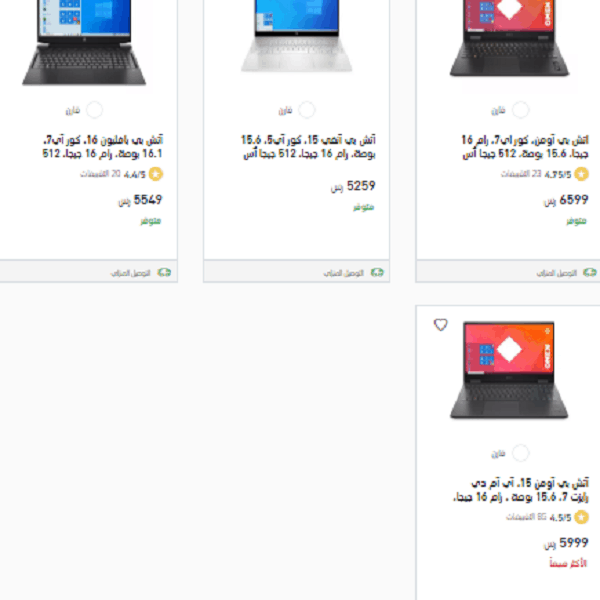The width and height of the screenshot is (600, 600).
Task: Click rating star on HP Pavilion 16
Action: point(156,174)
